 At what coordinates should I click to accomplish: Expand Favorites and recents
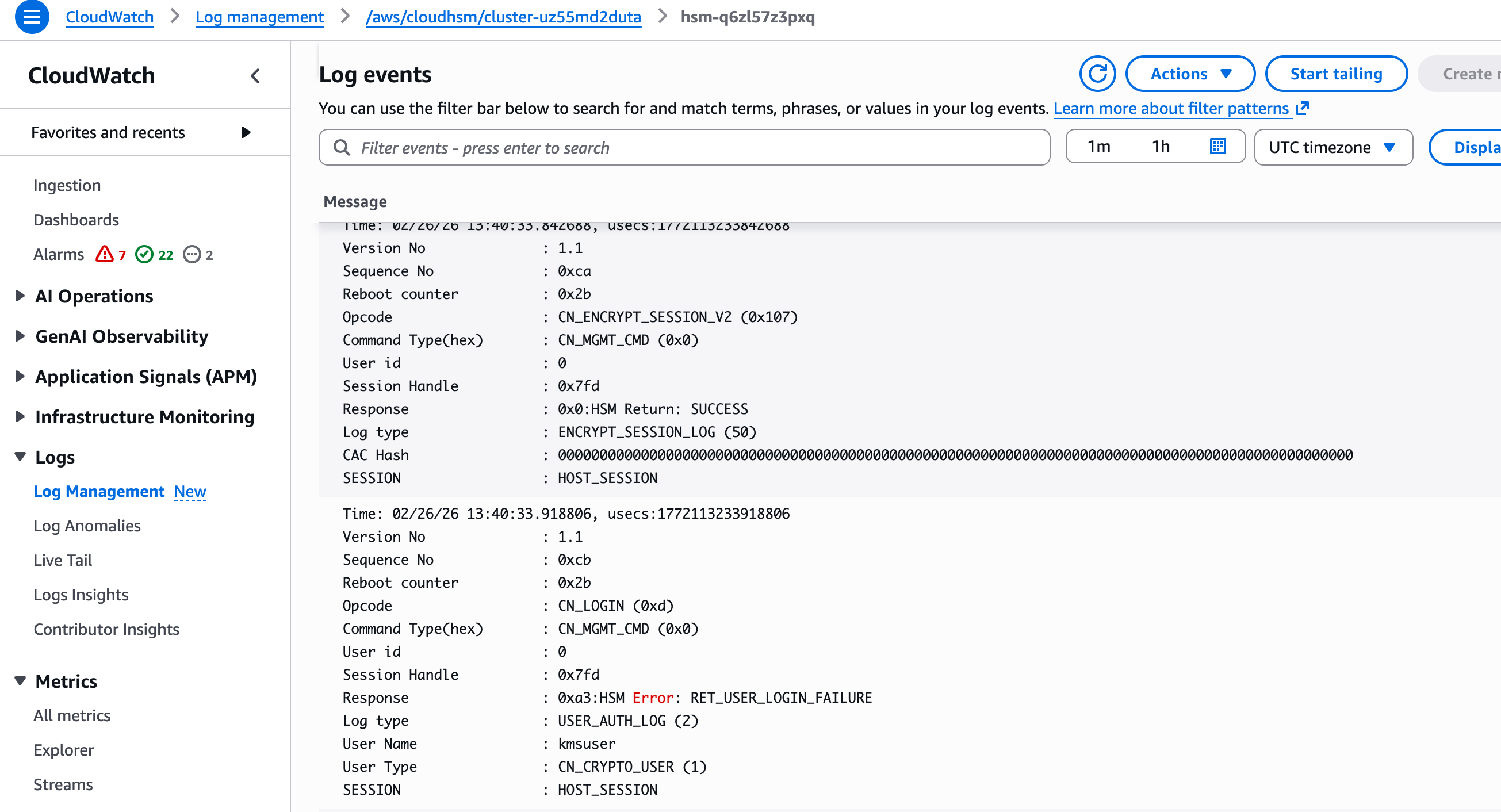[x=246, y=133]
